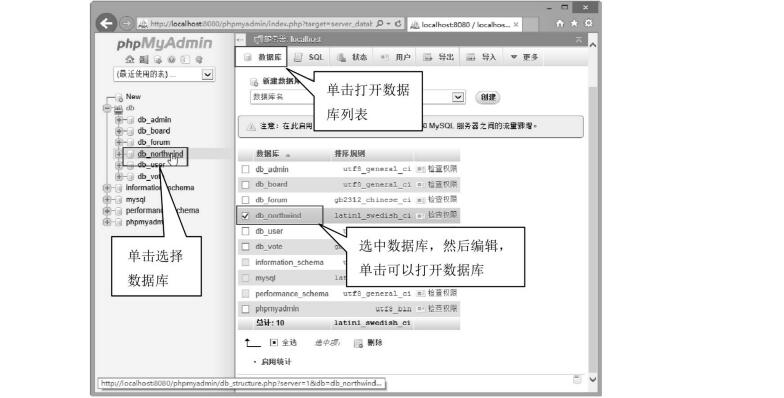Tick the db_board checkbox in the table
The height and width of the screenshot is (398, 784).
246,185
